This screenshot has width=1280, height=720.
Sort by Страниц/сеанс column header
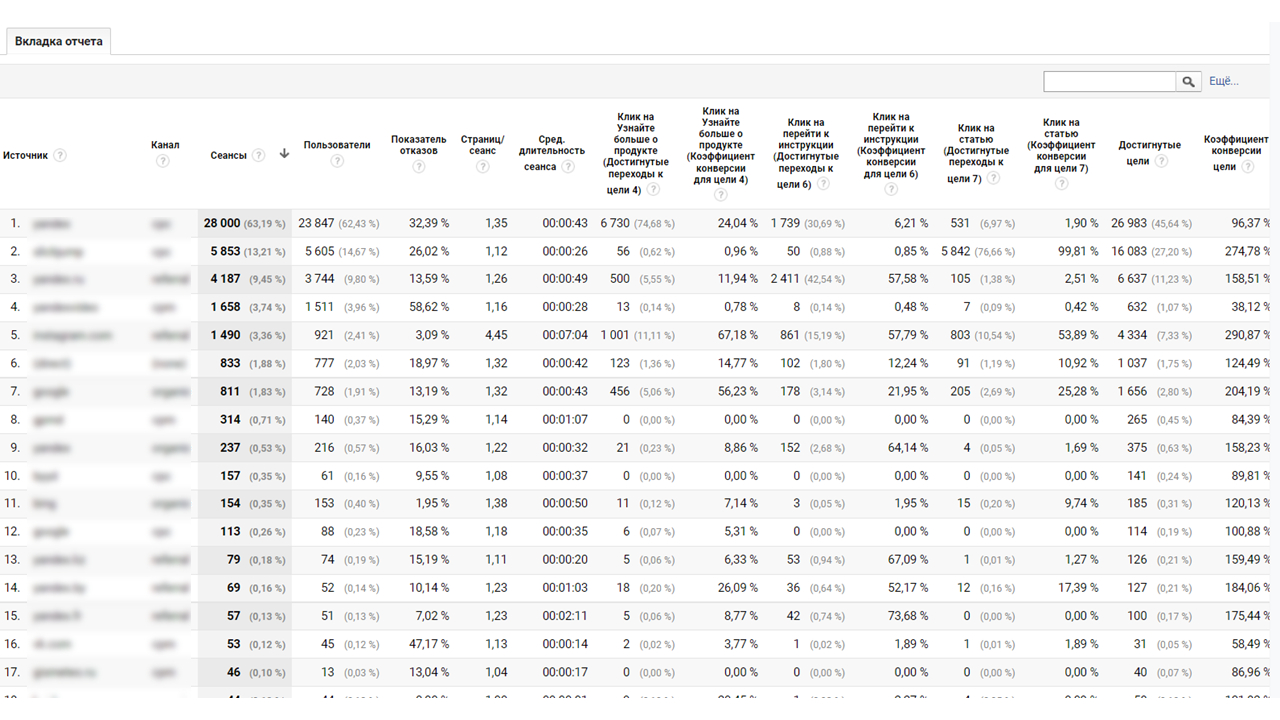tap(482, 145)
